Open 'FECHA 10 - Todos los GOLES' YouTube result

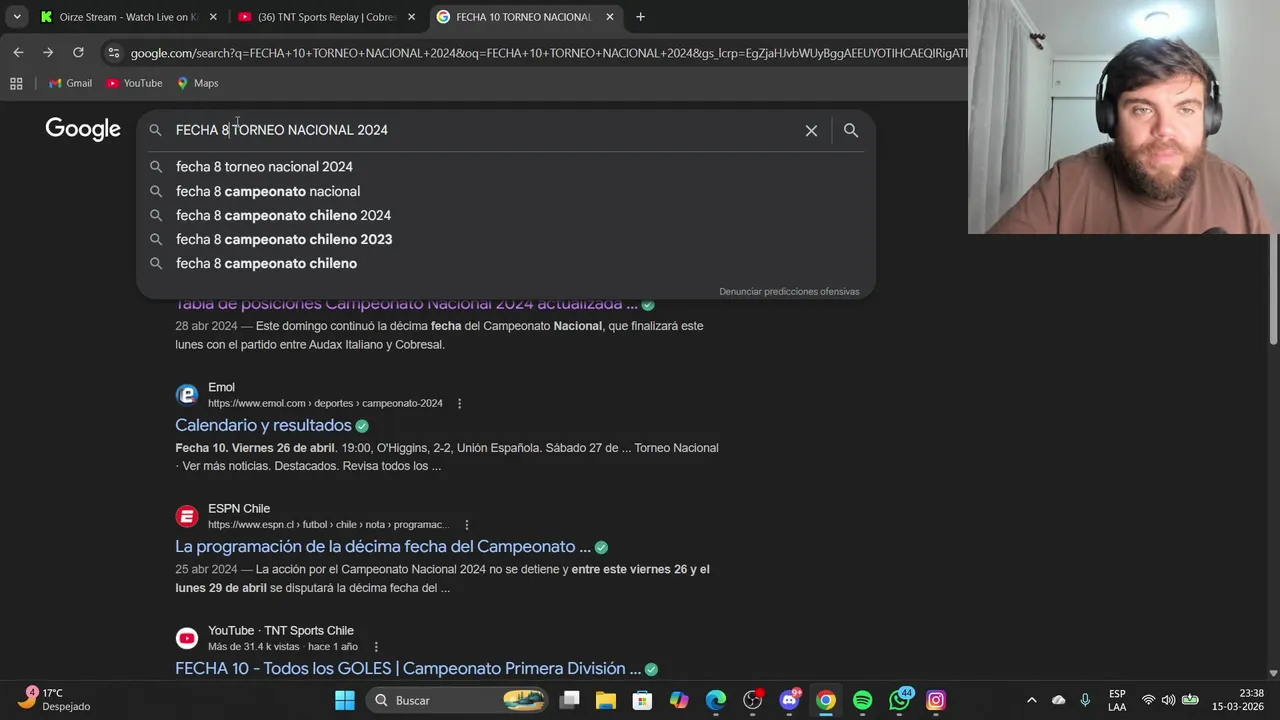[408, 668]
